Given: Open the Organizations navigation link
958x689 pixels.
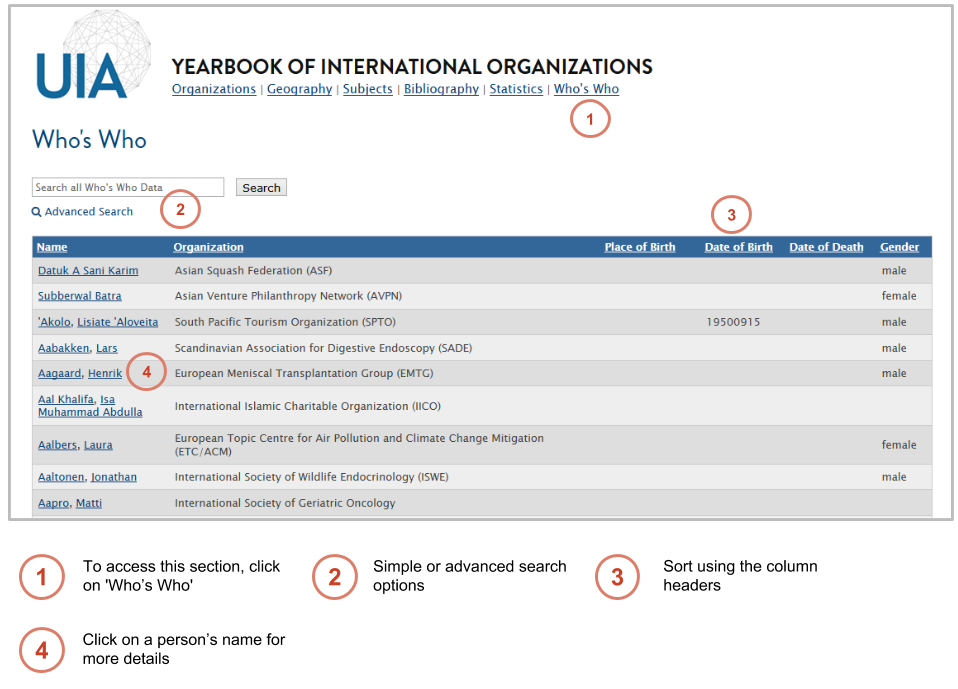Looking at the screenshot, I should coord(214,89).
